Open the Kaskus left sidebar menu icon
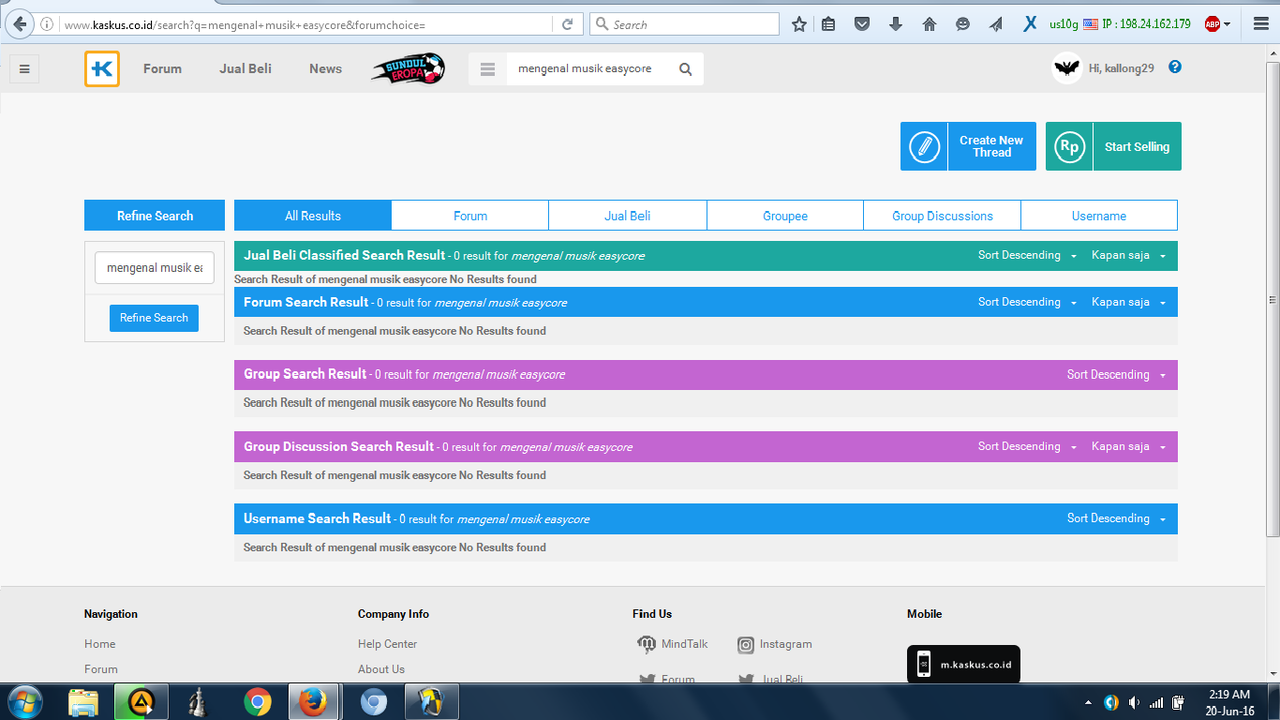 point(24,69)
